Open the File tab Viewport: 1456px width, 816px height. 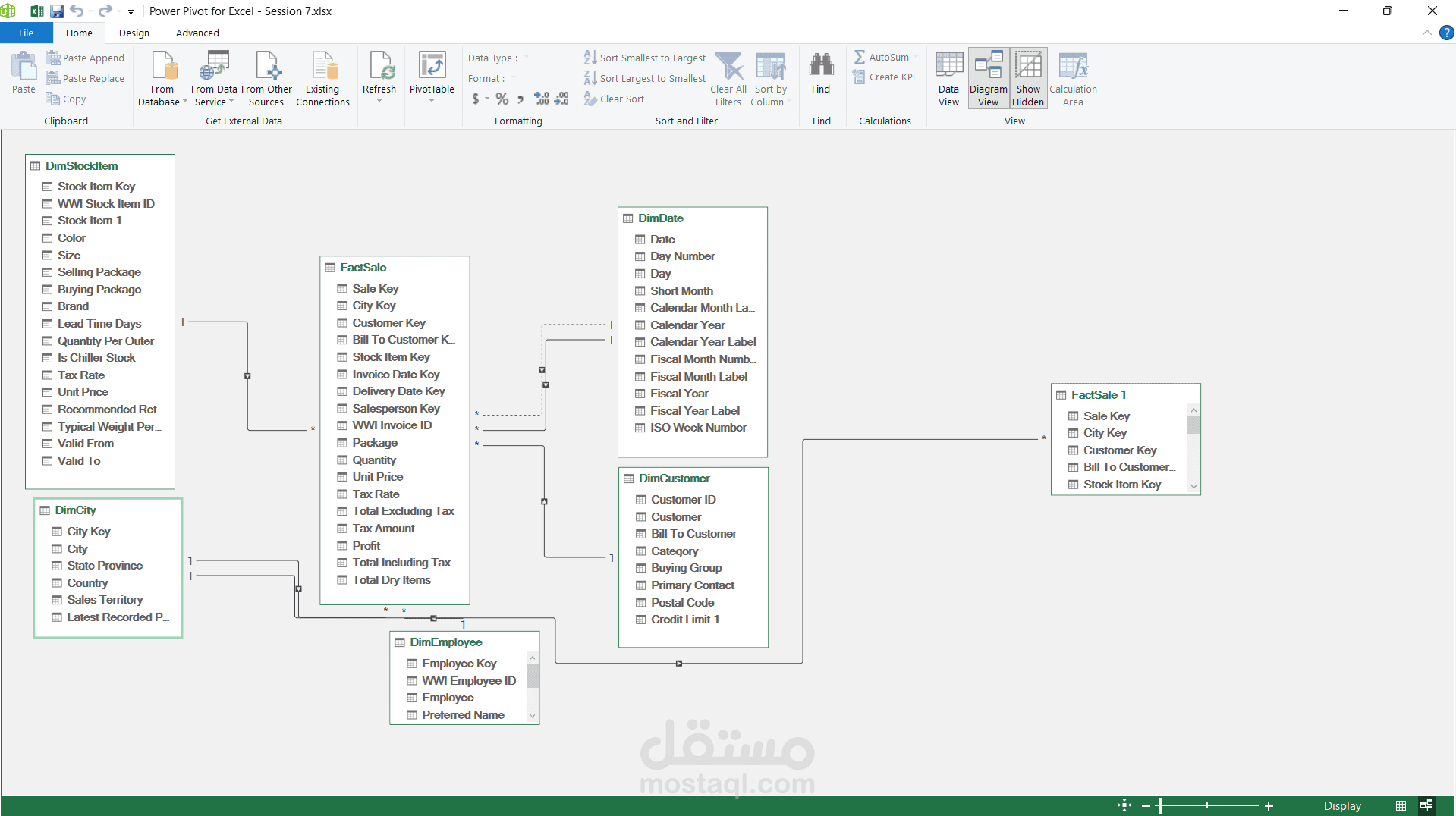pyautogui.click(x=26, y=33)
